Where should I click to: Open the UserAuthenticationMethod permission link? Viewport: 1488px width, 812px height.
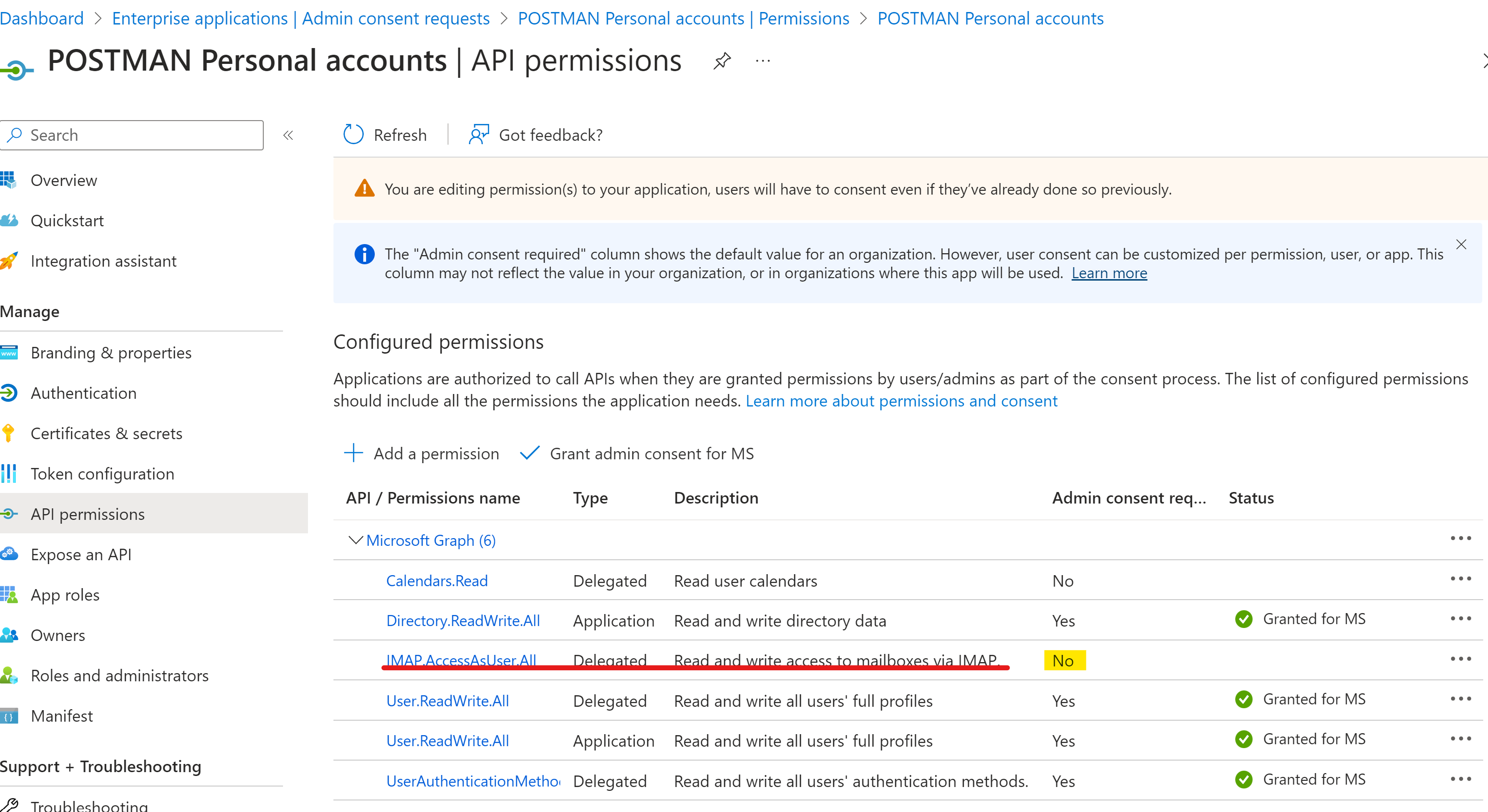pos(473,781)
